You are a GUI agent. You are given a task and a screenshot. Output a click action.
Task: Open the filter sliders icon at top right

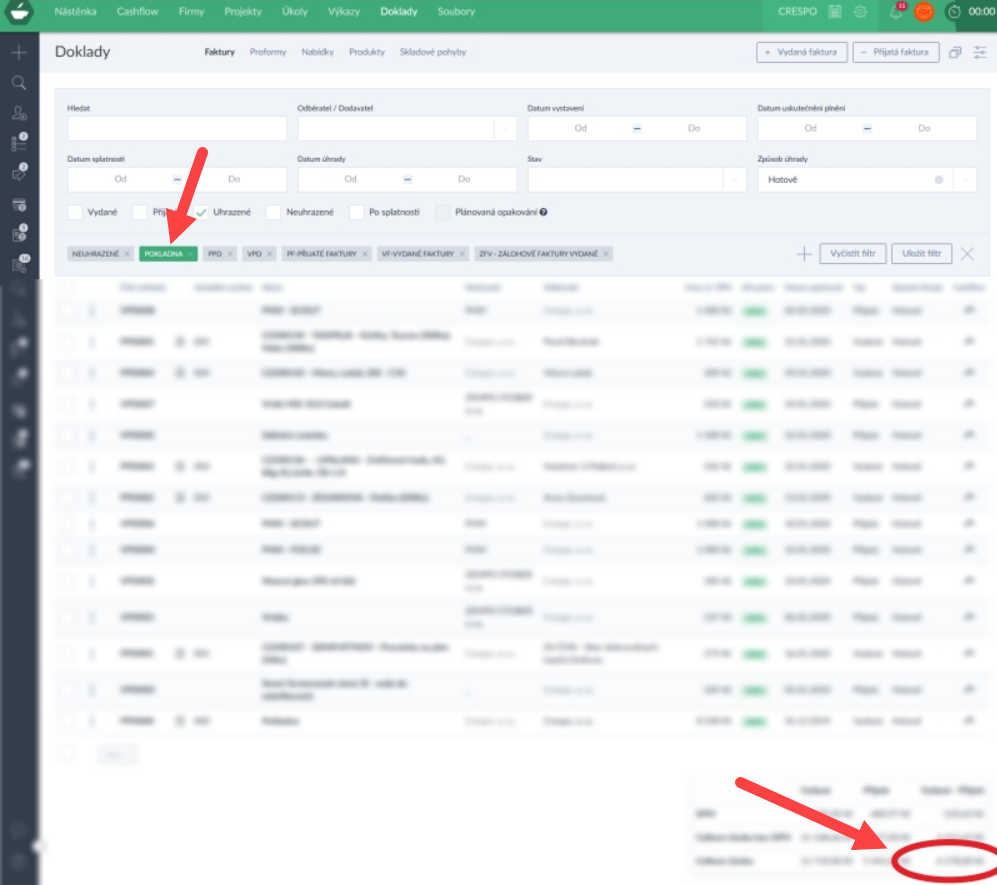click(979, 52)
